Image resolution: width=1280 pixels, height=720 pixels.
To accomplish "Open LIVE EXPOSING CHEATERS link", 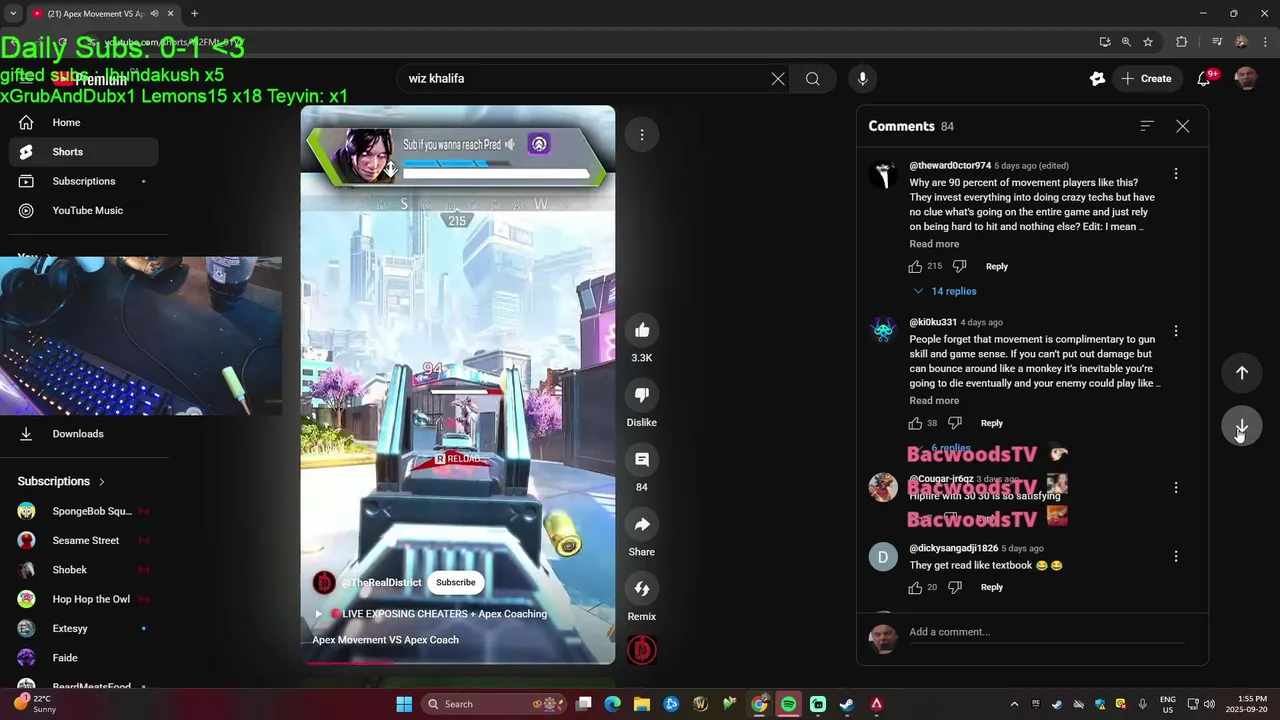I will click(438, 614).
